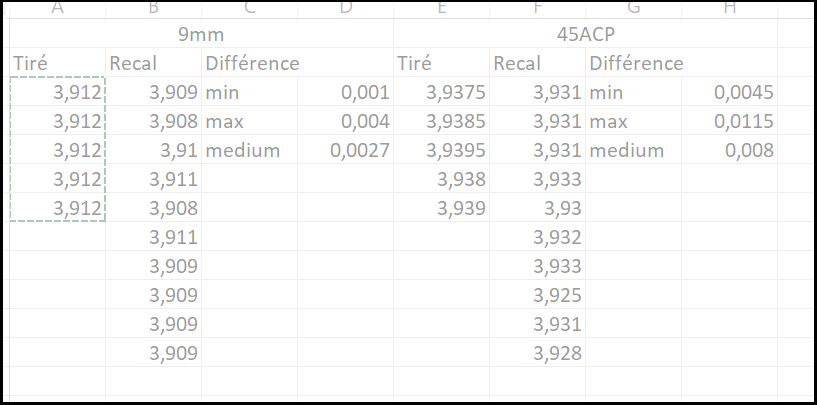Screen dimensions: 817x405
Task: Select cell with value 3,9395
Action: pos(441,150)
